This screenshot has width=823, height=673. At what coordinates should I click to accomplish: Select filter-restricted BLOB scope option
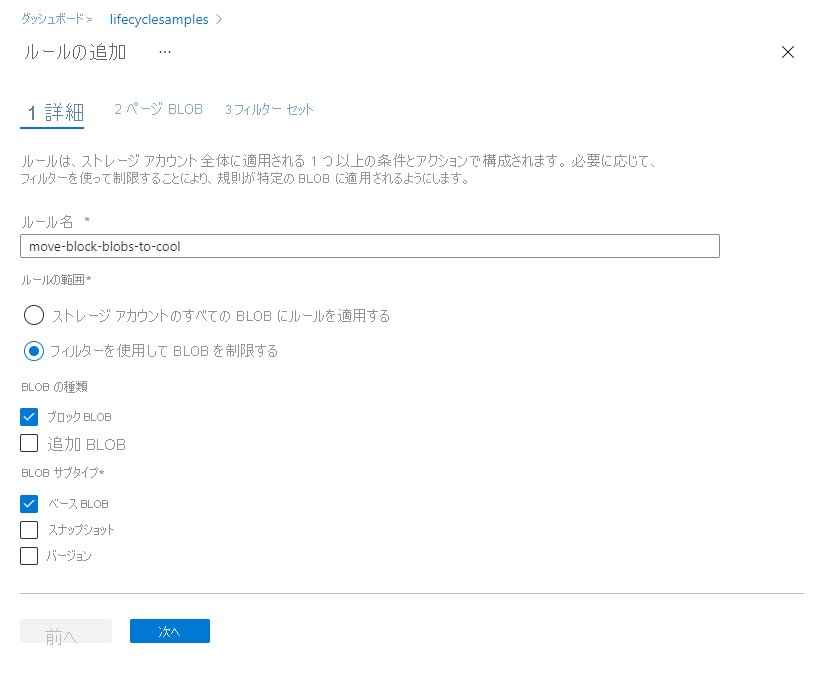(x=33, y=350)
